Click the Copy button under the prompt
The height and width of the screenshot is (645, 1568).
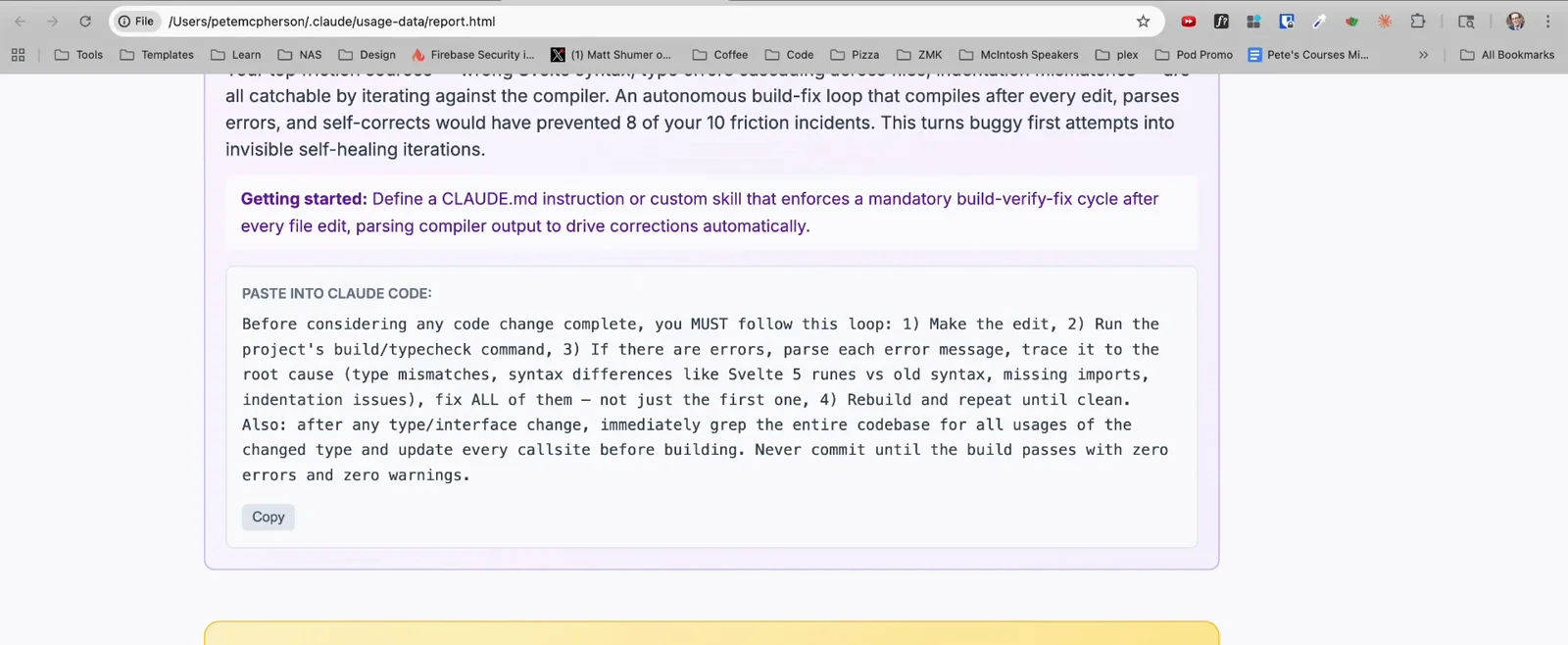click(x=268, y=517)
